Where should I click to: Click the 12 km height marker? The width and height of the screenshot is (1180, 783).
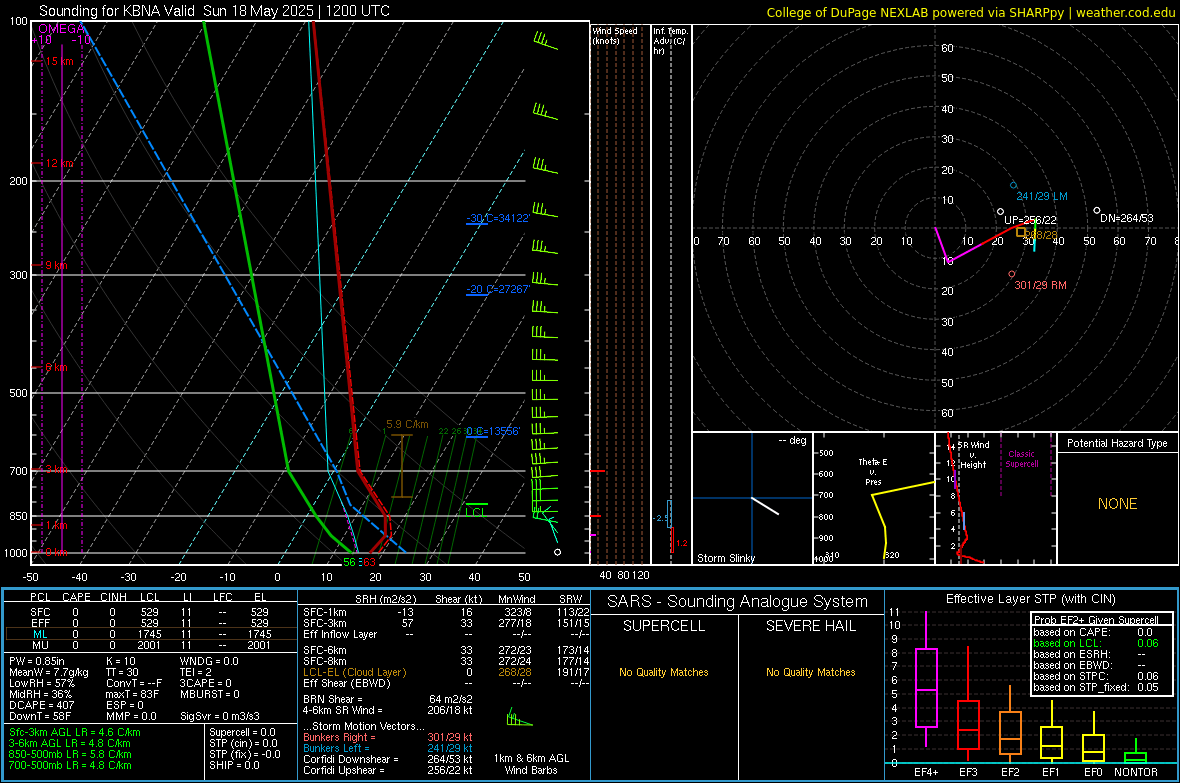tap(59, 163)
